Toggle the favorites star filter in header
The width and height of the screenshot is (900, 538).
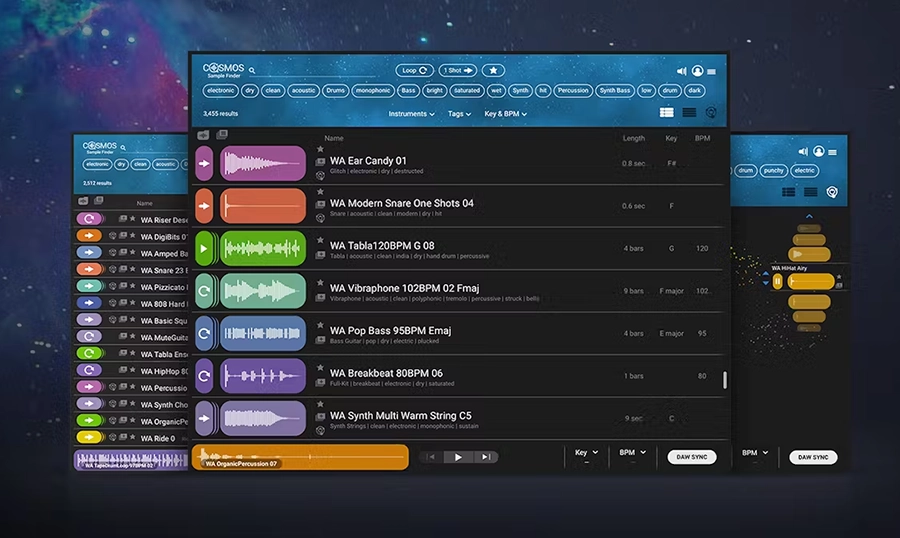click(493, 70)
